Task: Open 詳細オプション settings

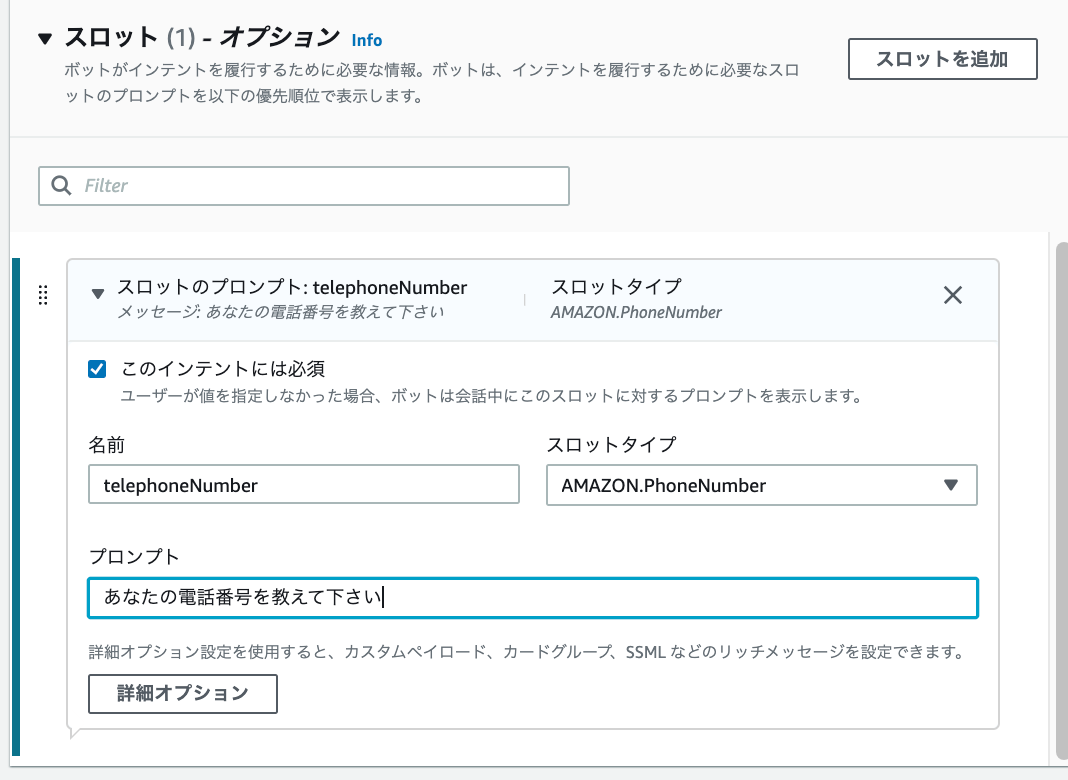Action: [182, 694]
